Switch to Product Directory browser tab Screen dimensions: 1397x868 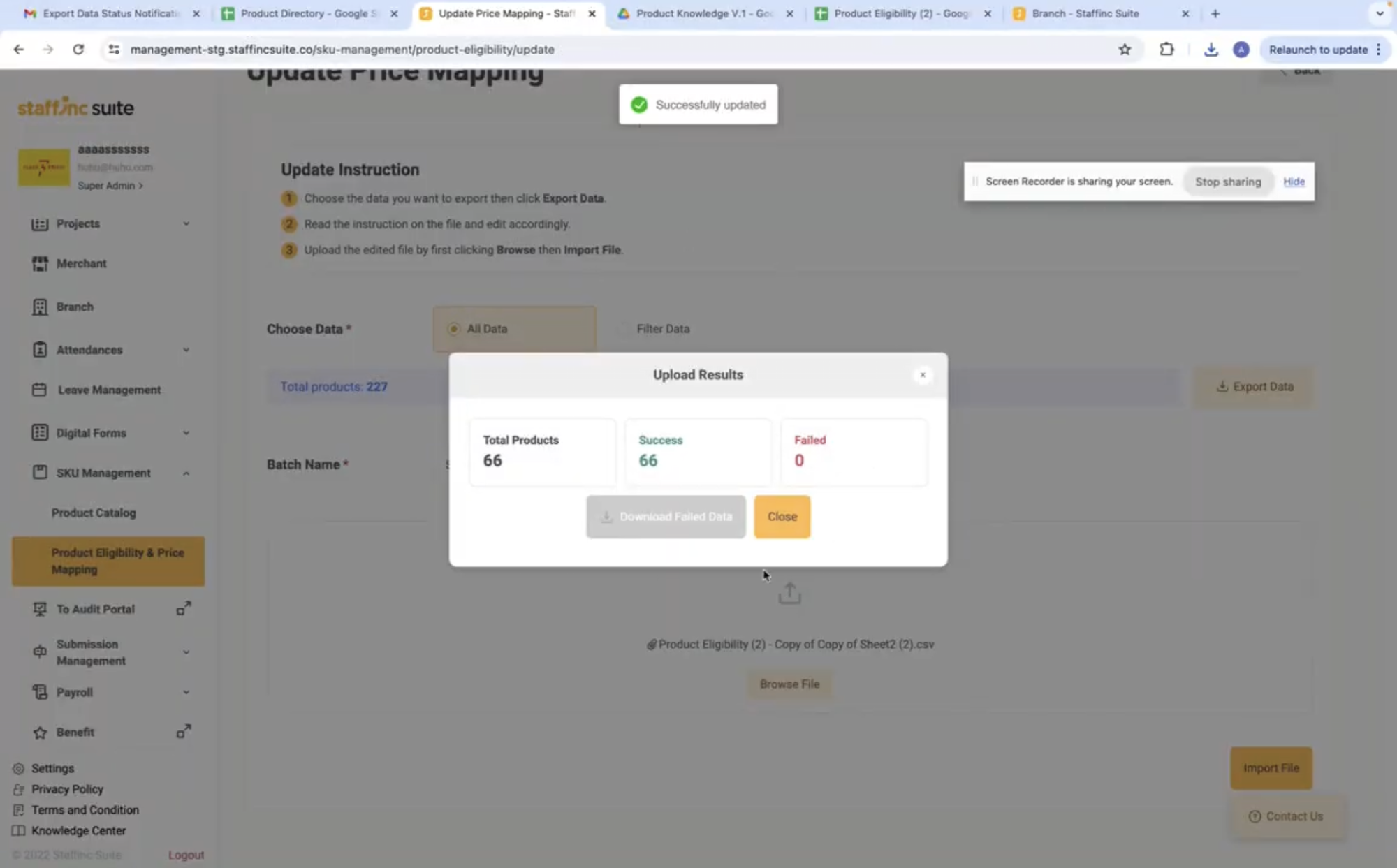coord(307,13)
